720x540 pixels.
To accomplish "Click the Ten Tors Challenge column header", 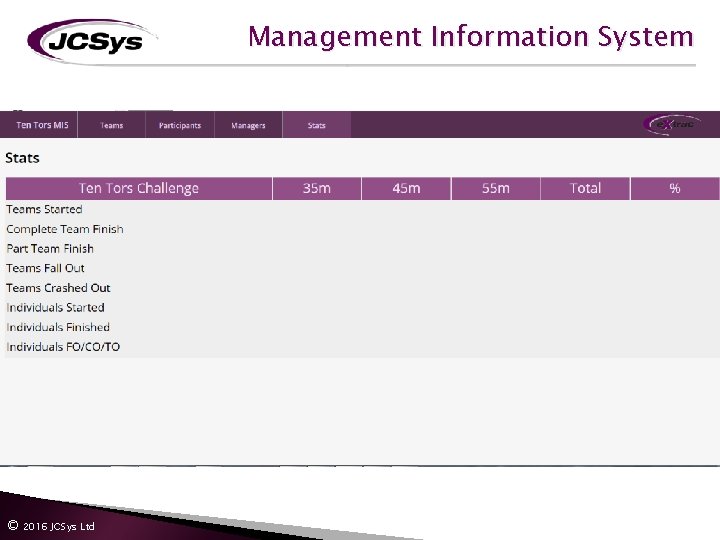I will pos(139,188).
